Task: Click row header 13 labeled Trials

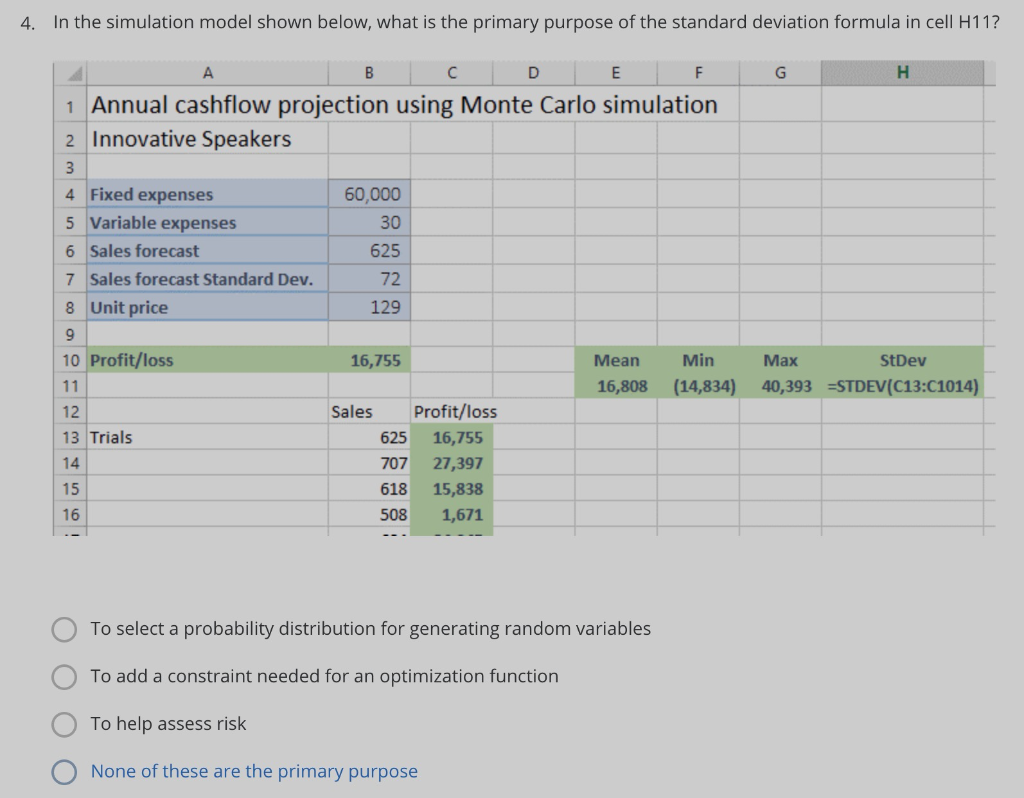Action: (x=69, y=437)
